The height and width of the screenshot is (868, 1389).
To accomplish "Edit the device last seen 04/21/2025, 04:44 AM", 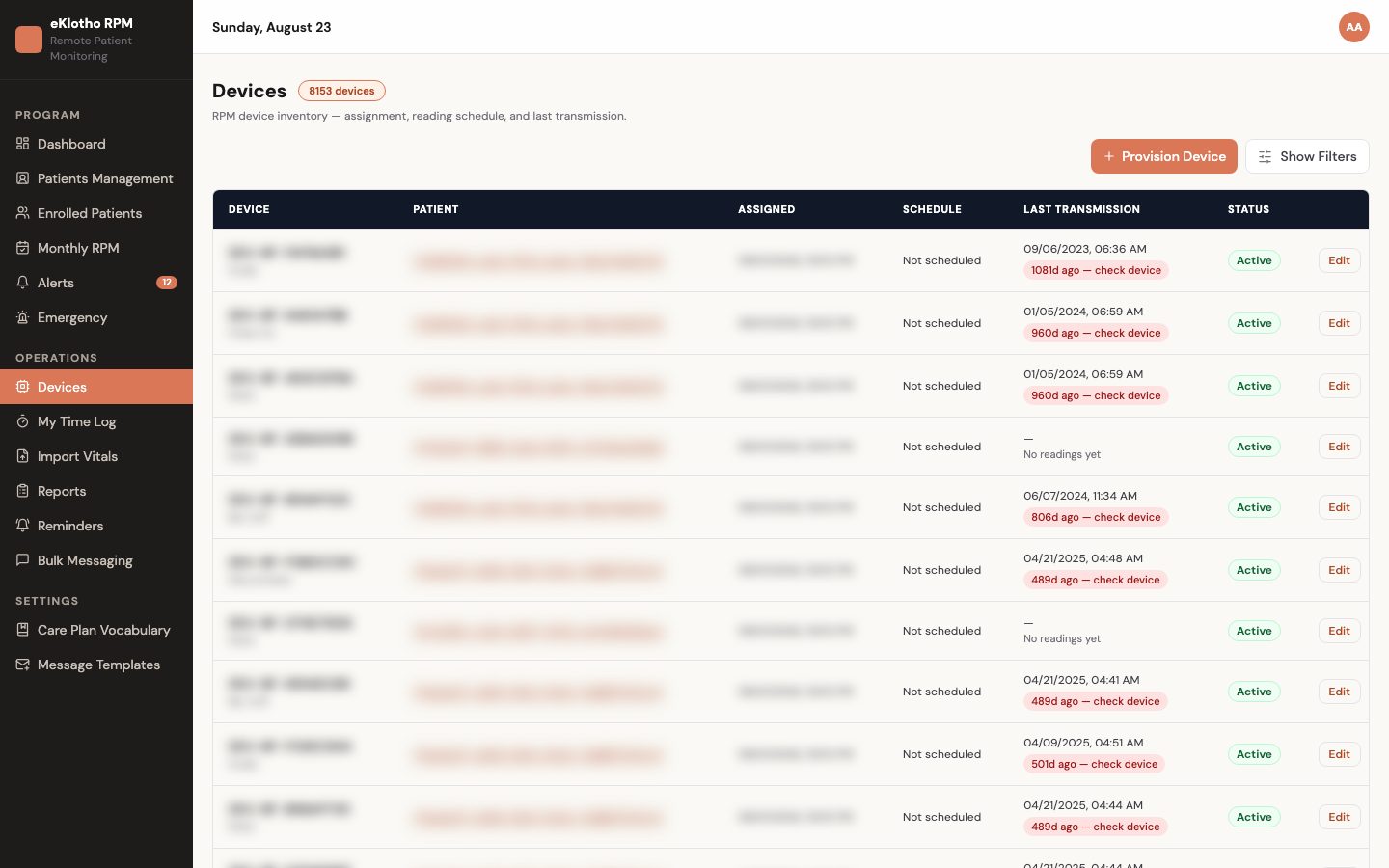I will 1339,817.
